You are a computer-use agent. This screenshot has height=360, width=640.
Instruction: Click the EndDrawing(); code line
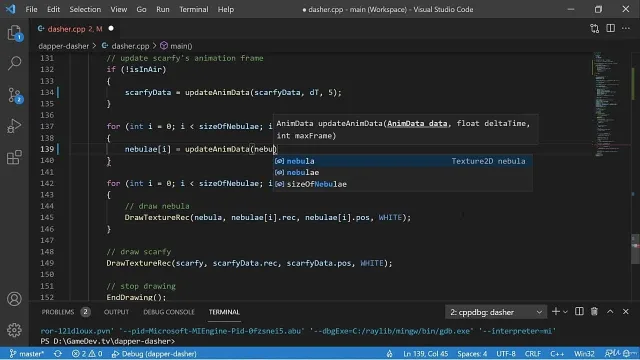[x=136, y=297]
